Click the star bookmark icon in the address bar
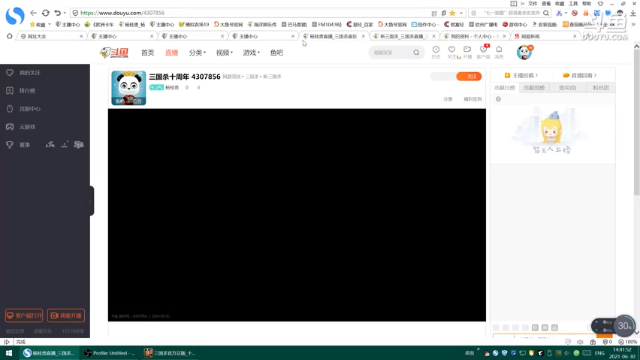 pyautogui.click(x=452, y=13)
